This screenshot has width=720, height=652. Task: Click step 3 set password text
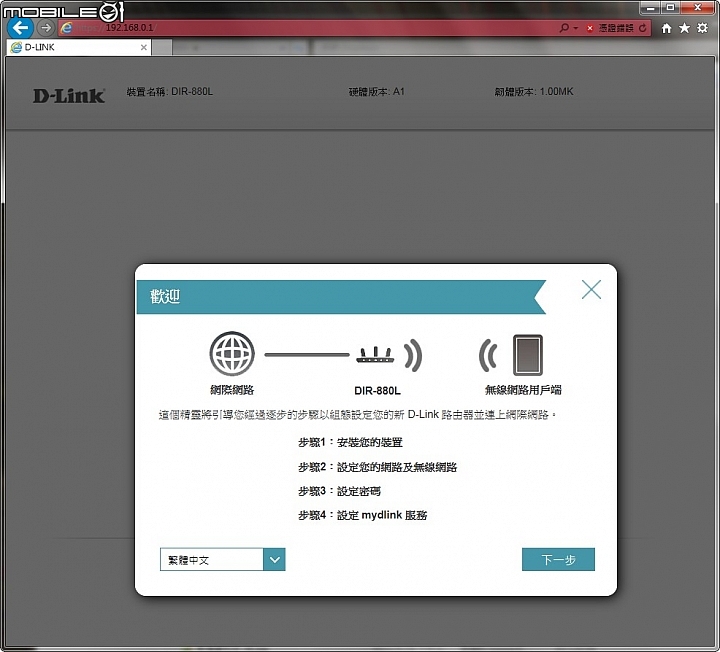(x=339, y=491)
